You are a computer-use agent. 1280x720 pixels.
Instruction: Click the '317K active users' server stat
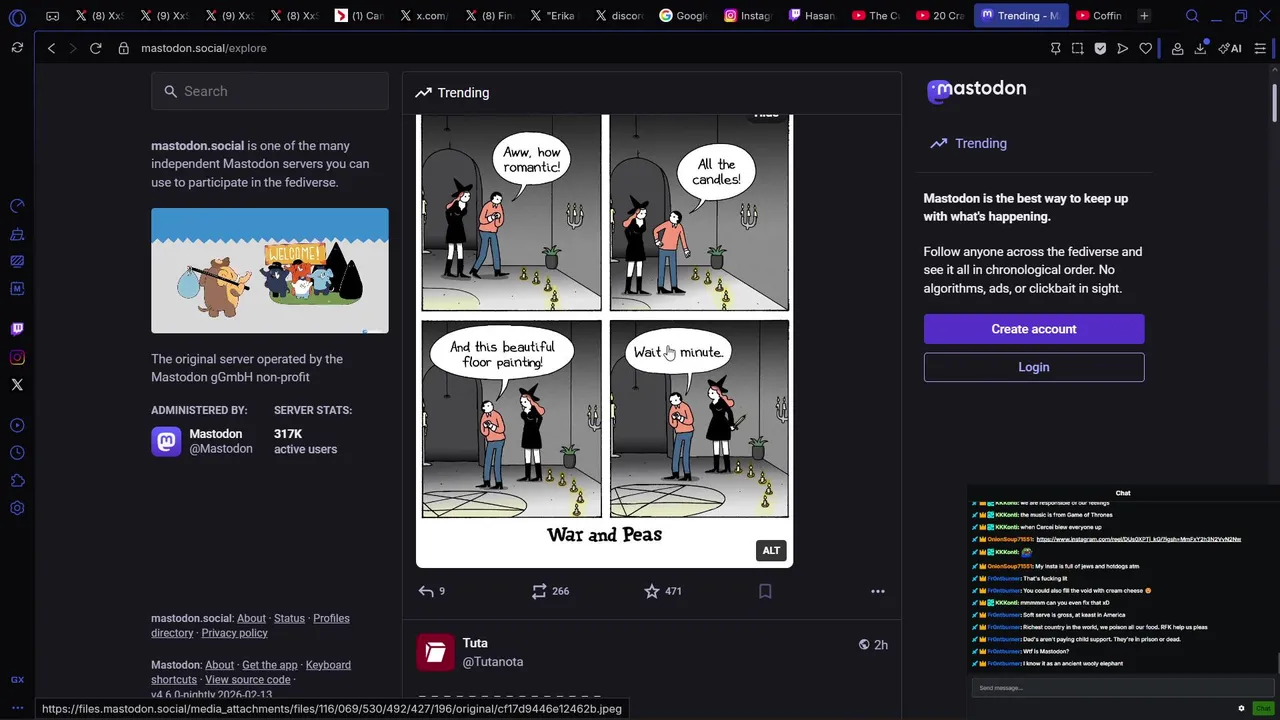tap(305, 441)
